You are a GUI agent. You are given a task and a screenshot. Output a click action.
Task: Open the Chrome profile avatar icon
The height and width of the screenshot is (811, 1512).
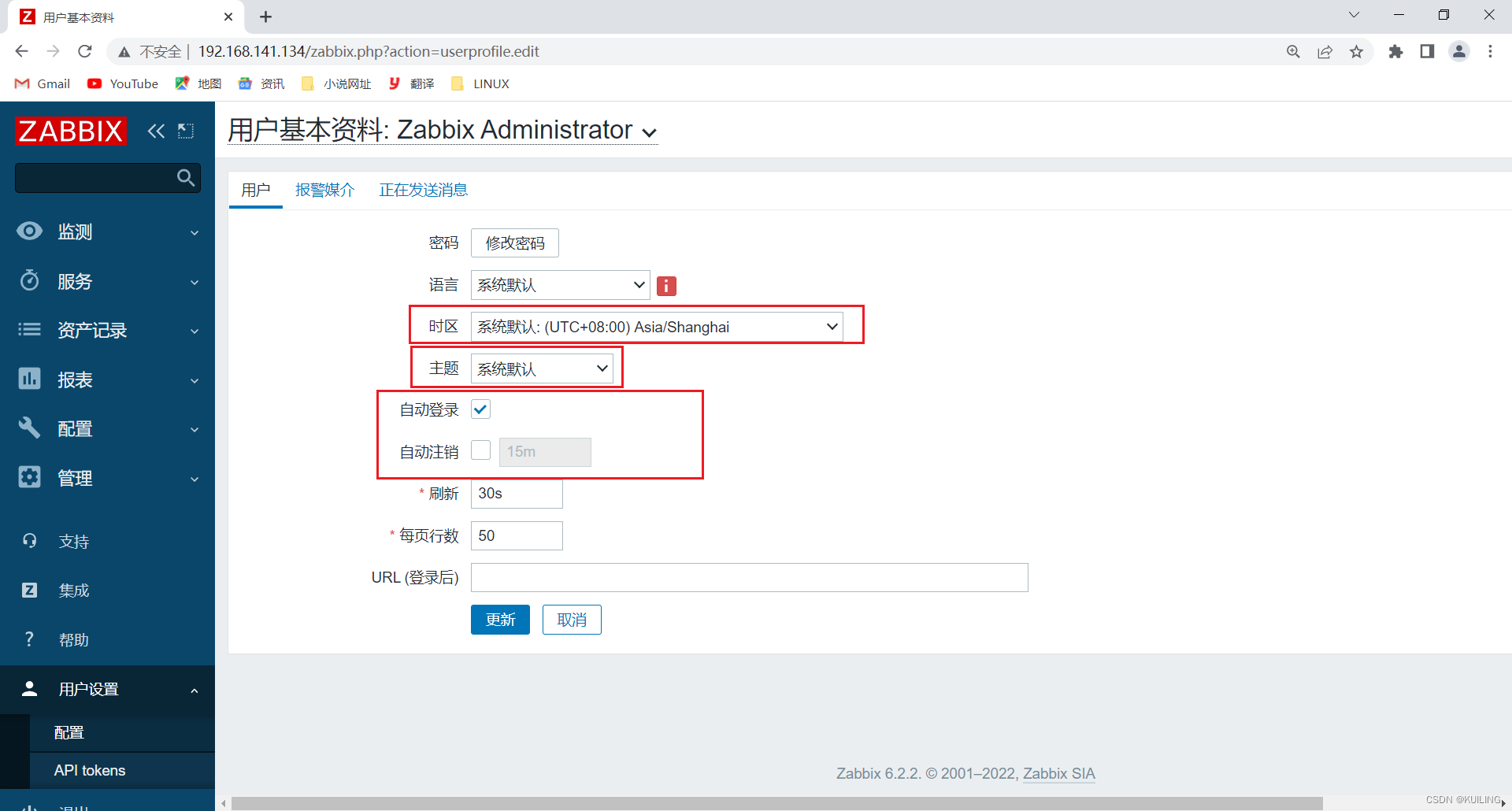(x=1459, y=51)
